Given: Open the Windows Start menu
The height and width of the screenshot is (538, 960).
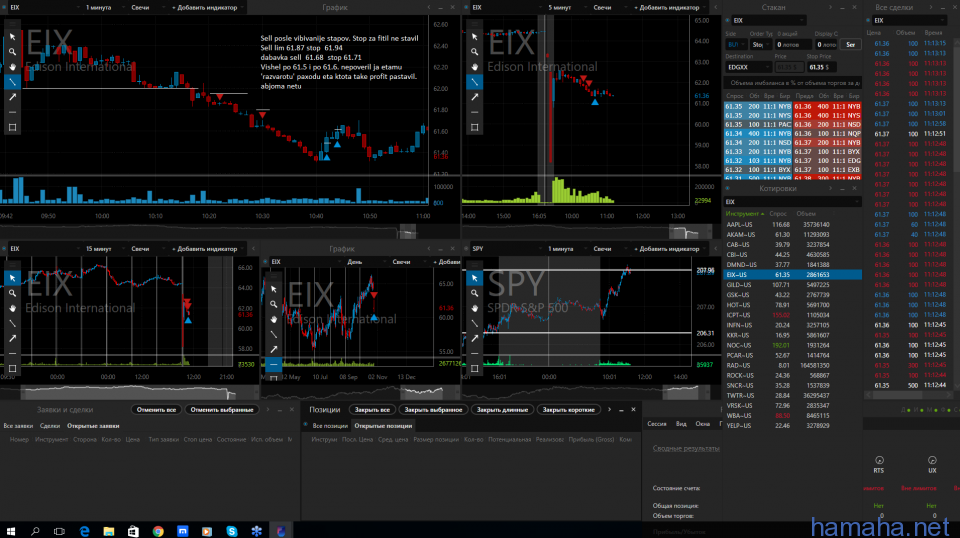Looking at the screenshot, I should tap(10, 531).
